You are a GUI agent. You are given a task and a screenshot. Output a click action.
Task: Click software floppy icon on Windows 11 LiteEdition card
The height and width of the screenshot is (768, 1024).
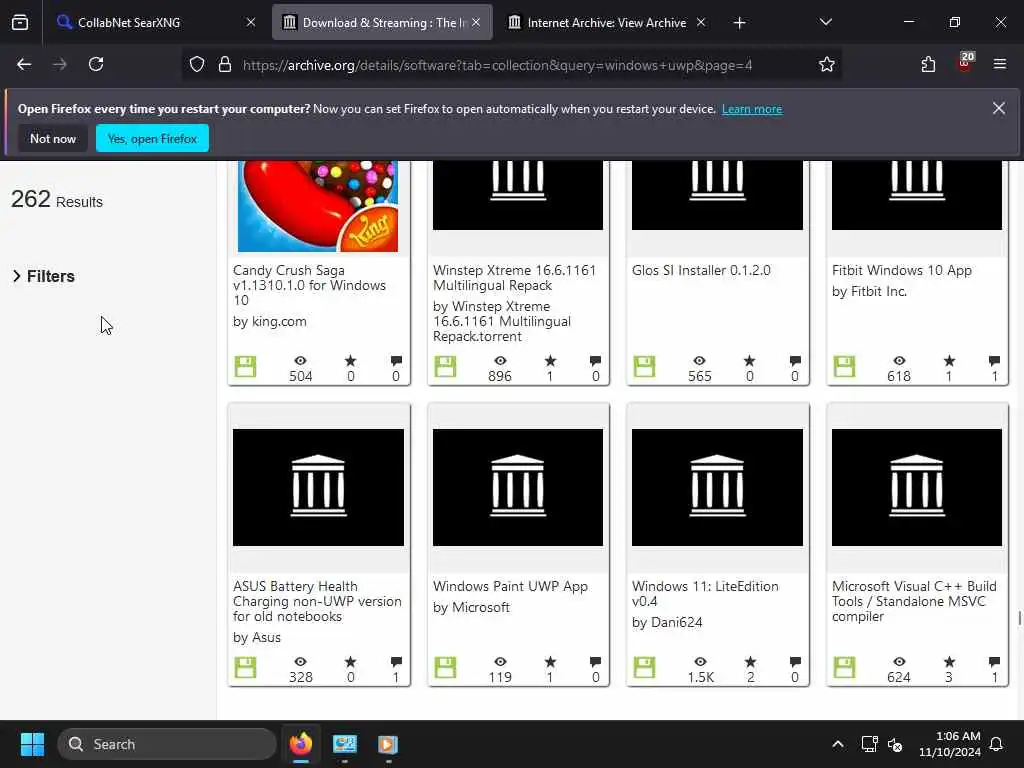click(x=644, y=667)
